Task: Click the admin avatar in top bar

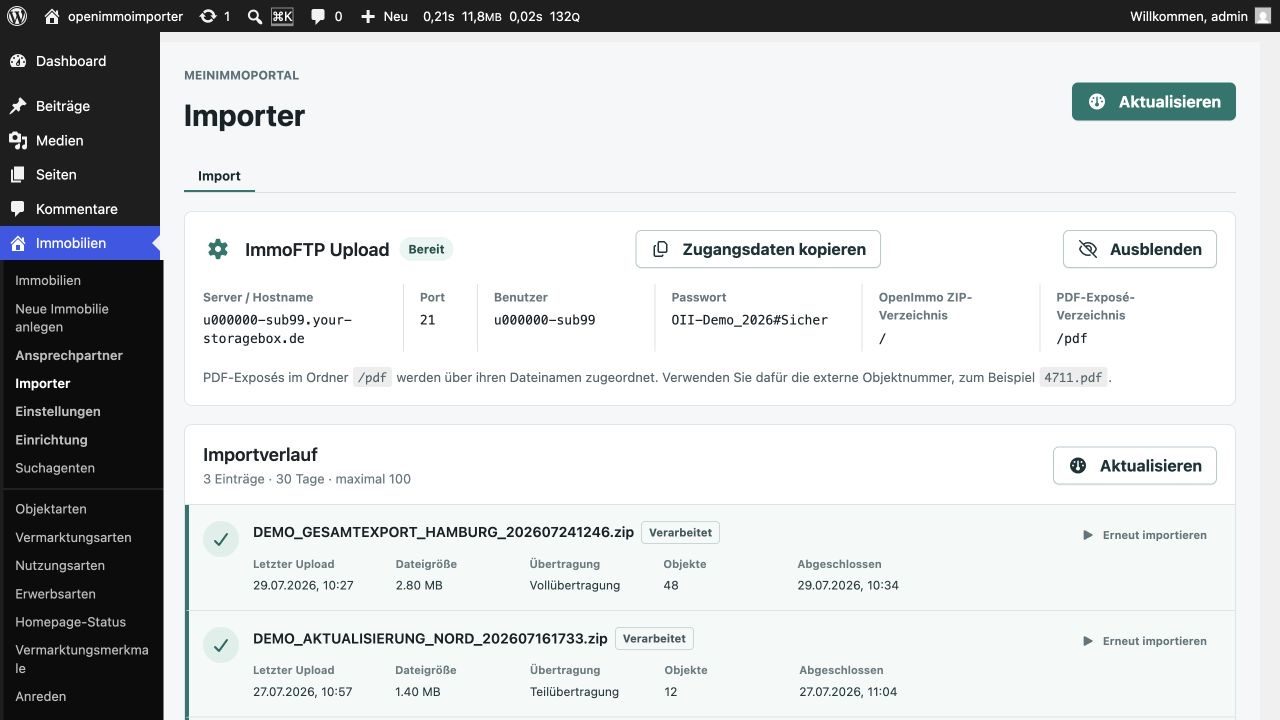Action: (x=1263, y=16)
